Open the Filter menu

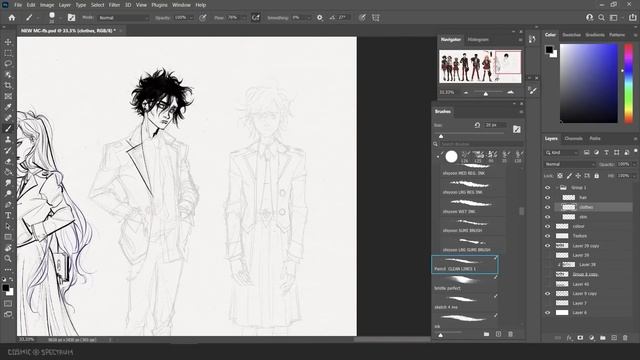click(114, 5)
